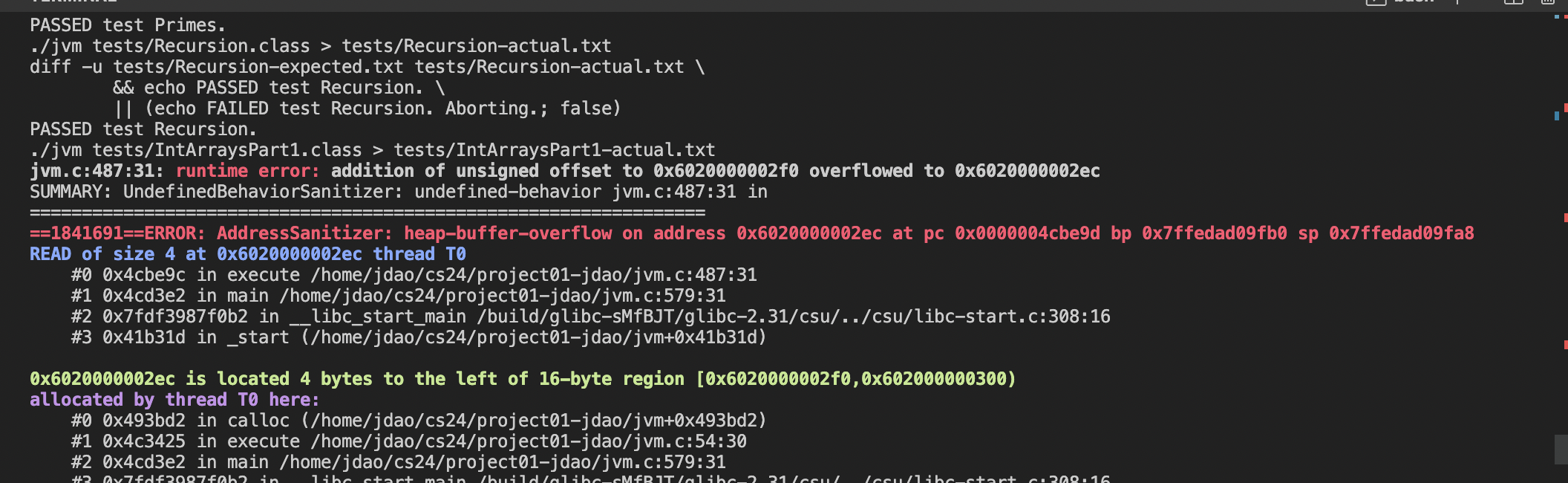1568x483 pixels.
Task: Open jvm.c:579:31 path in first main frame
Action: click(x=503, y=296)
